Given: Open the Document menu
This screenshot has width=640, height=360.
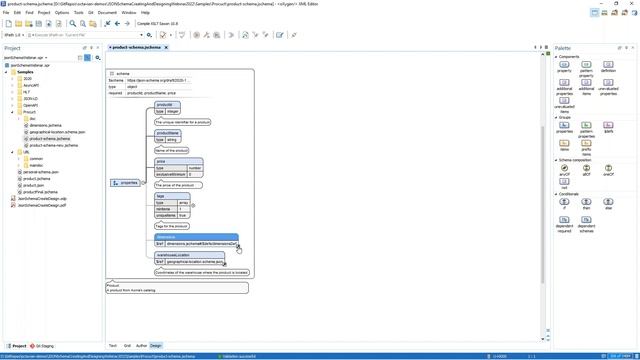Looking at the screenshot, I should (107, 13).
